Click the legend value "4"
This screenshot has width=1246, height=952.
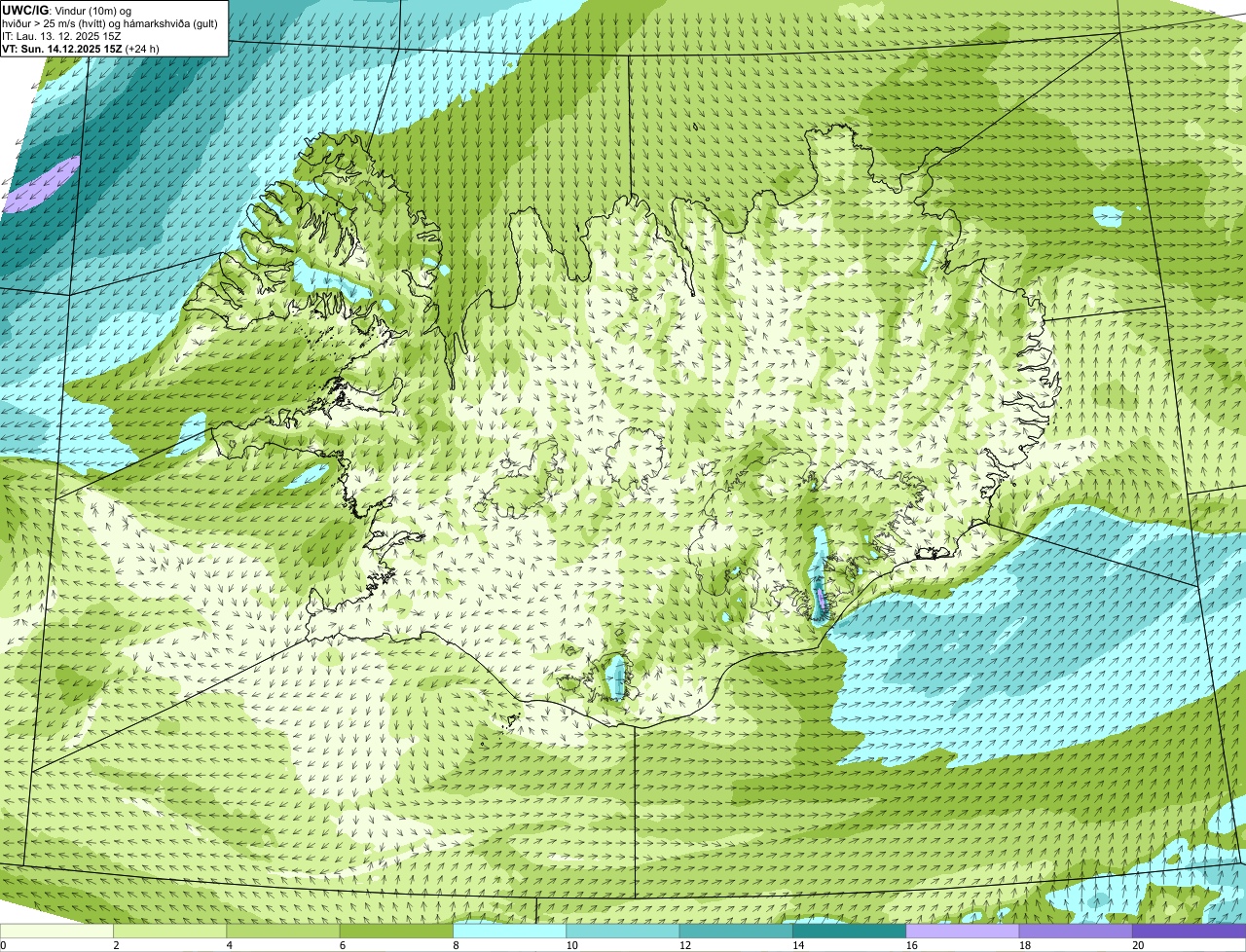tap(229, 945)
